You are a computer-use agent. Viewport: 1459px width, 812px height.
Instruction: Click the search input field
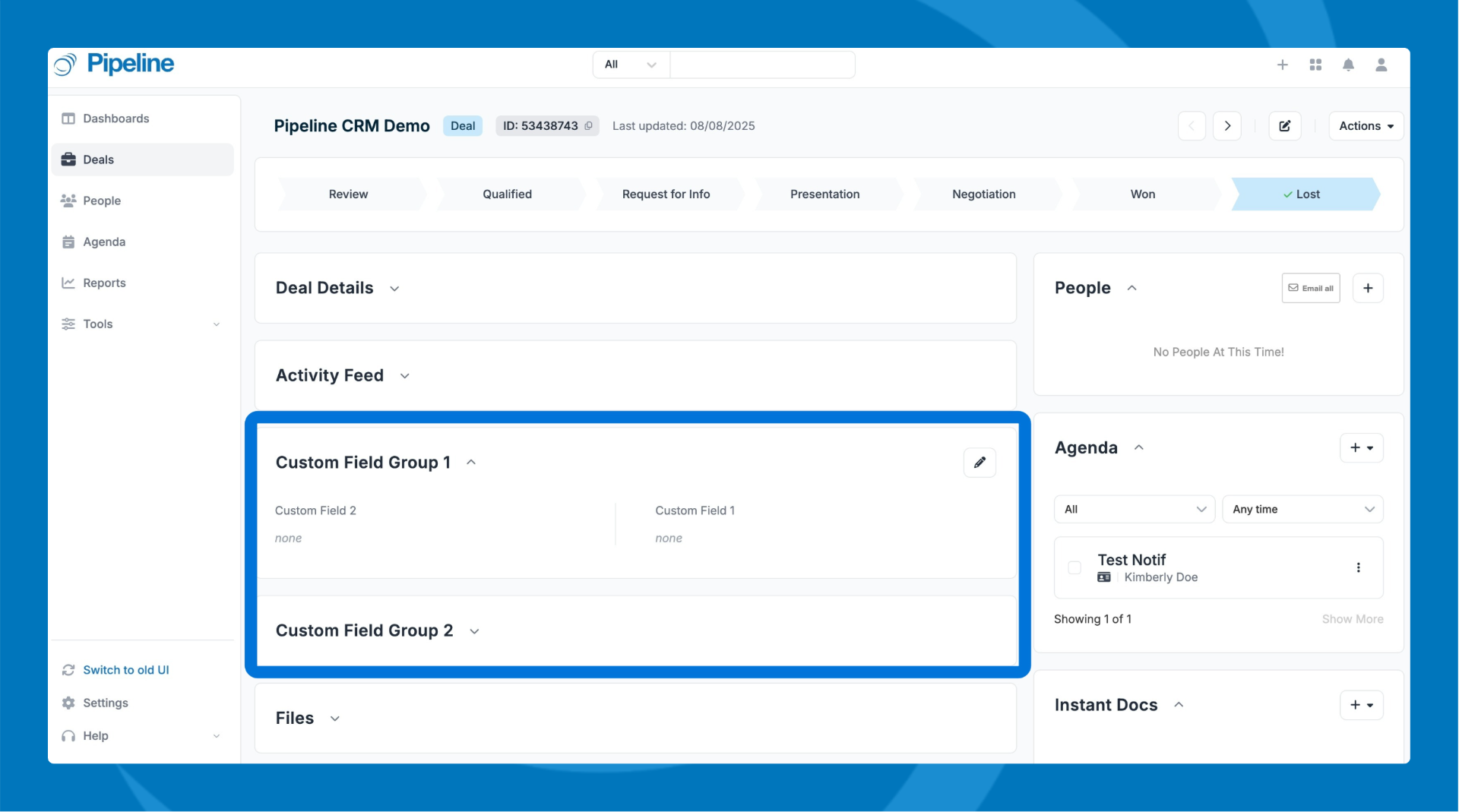[762, 65]
